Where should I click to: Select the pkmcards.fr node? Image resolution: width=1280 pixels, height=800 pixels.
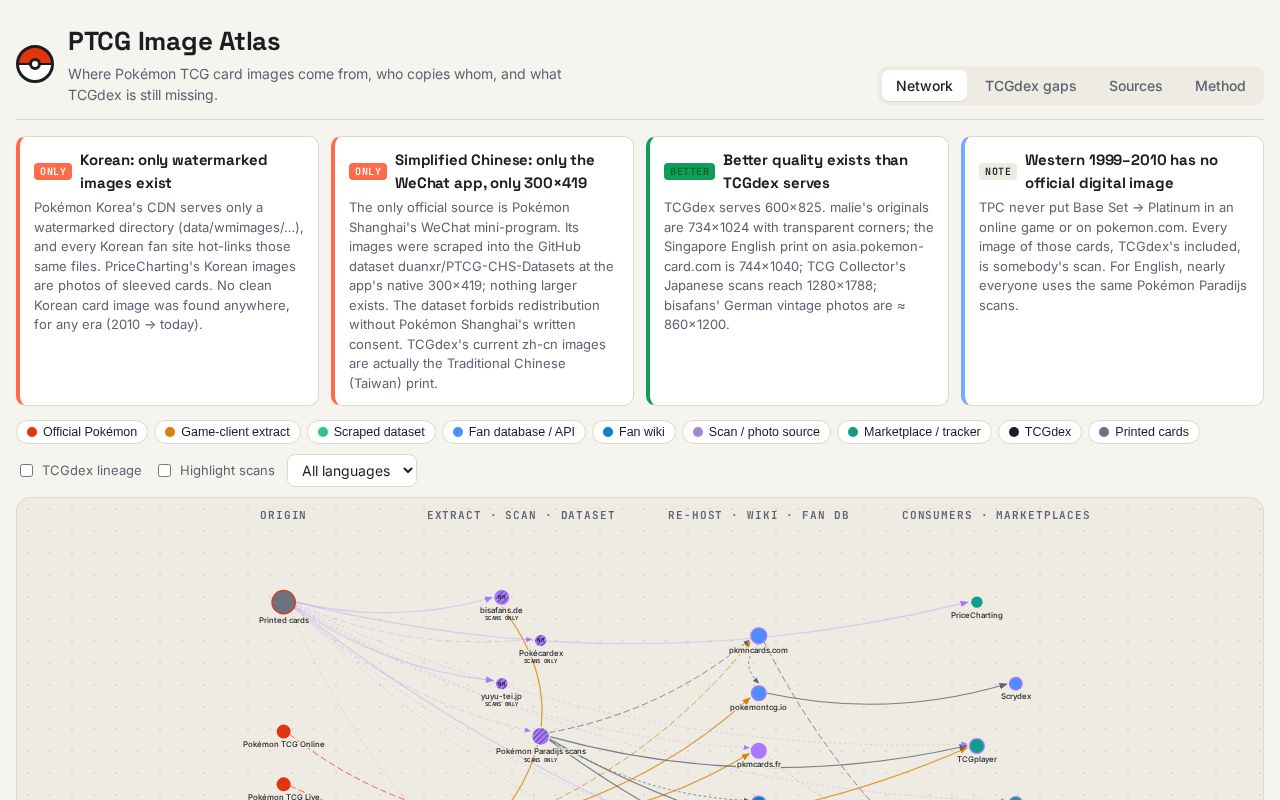click(759, 751)
